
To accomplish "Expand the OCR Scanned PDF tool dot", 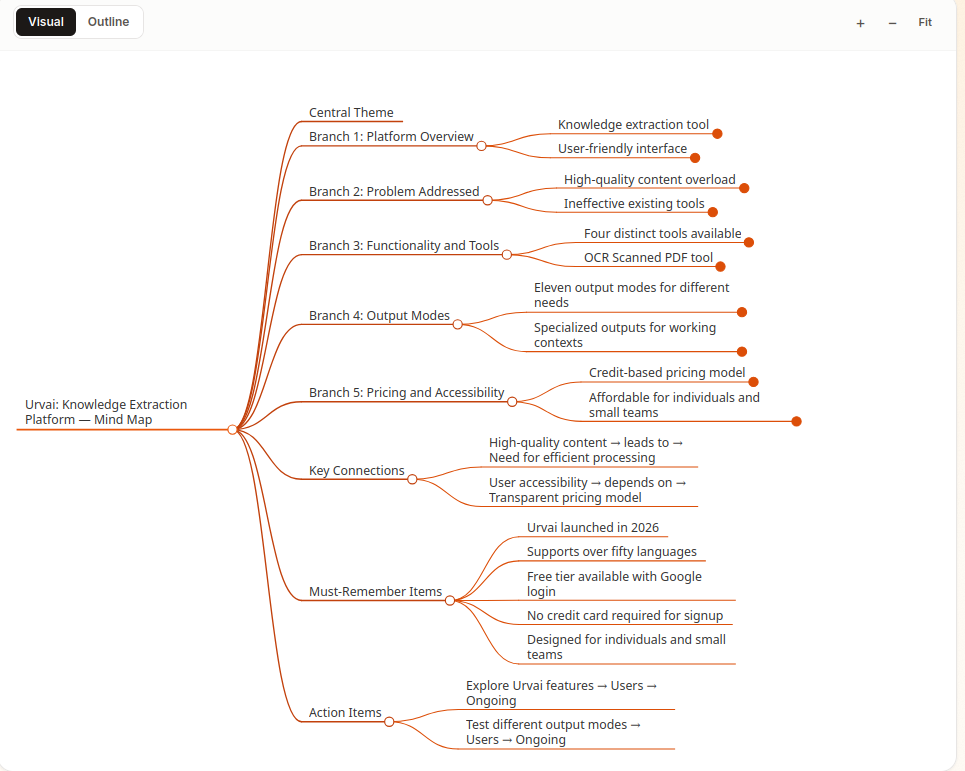I will click(721, 266).
